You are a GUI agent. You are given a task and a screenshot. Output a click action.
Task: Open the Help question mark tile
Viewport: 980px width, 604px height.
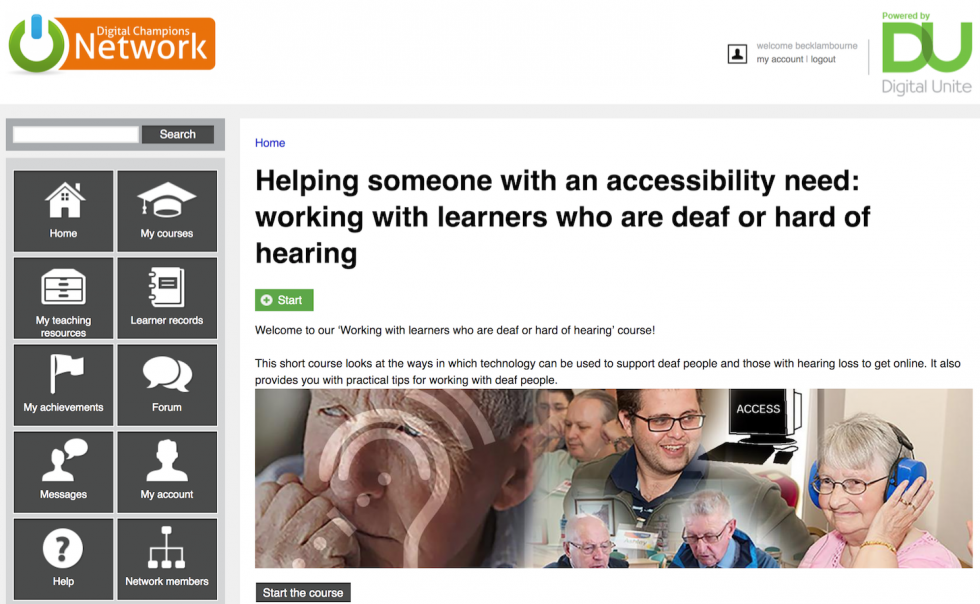[x=63, y=558]
